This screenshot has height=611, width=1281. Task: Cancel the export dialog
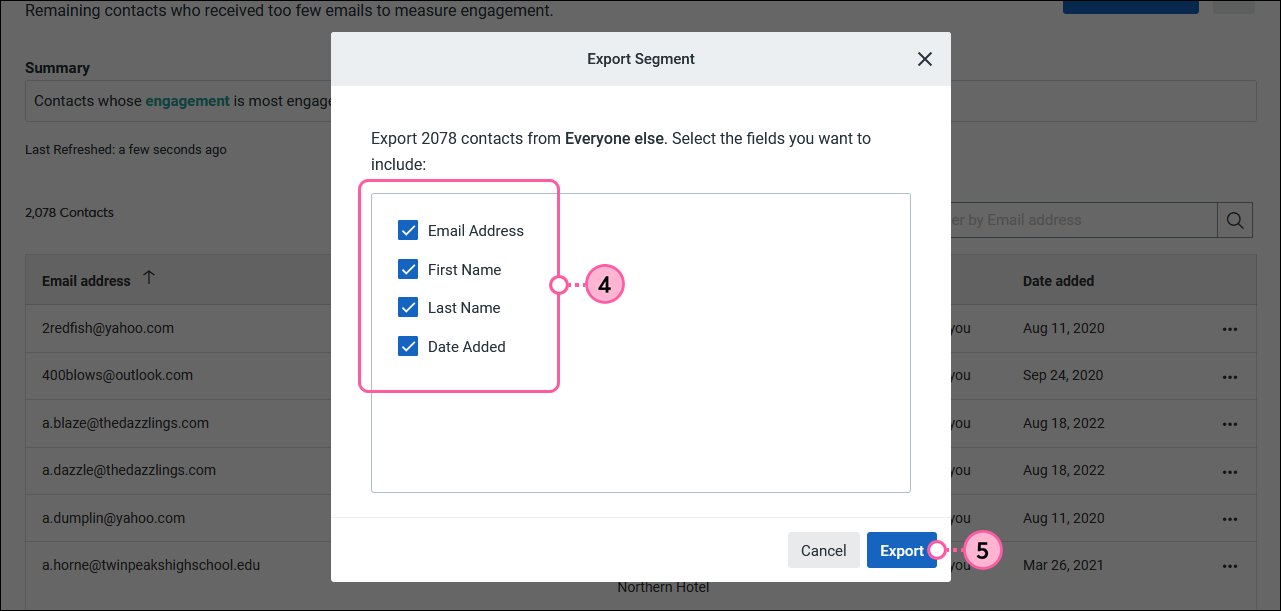click(824, 550)
